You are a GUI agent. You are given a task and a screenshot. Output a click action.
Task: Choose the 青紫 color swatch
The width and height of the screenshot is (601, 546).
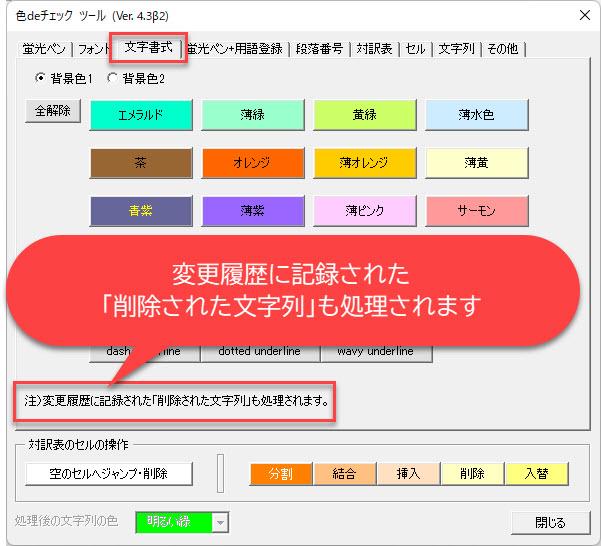pyautogui.click(x=140, y=211)
